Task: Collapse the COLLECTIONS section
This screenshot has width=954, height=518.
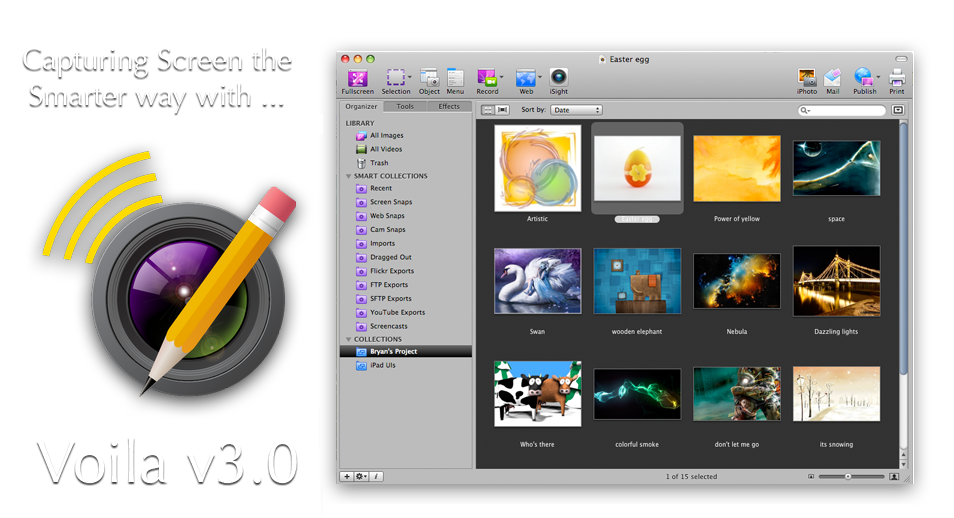Action: coord(349,340)
